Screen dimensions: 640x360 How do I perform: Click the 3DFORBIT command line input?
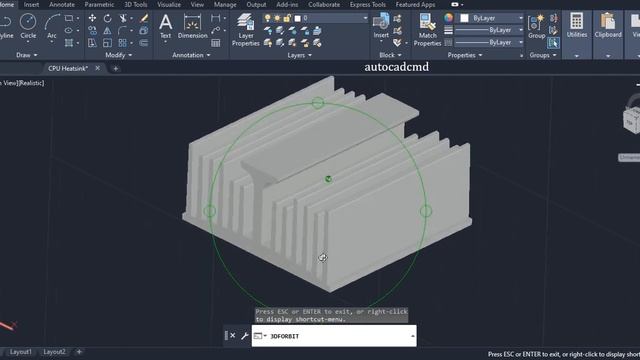point(334,336)
